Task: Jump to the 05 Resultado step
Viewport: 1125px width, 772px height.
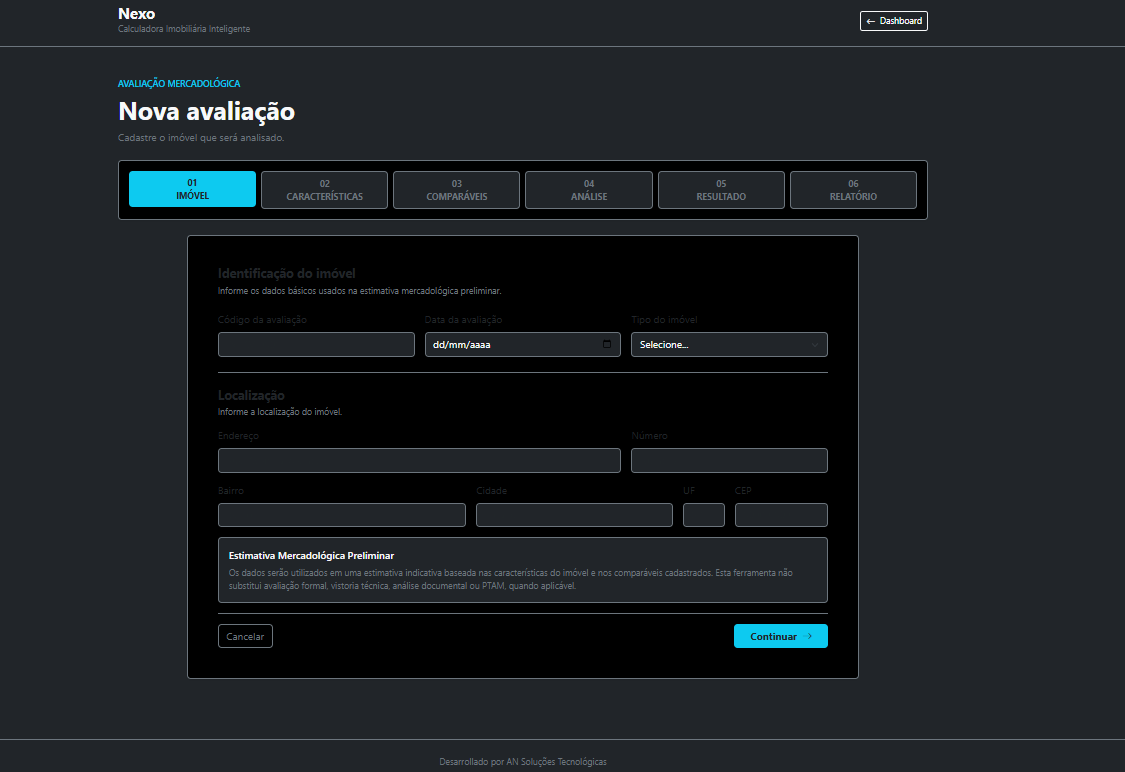Action: pyautogui.click(x=721, y=189)
